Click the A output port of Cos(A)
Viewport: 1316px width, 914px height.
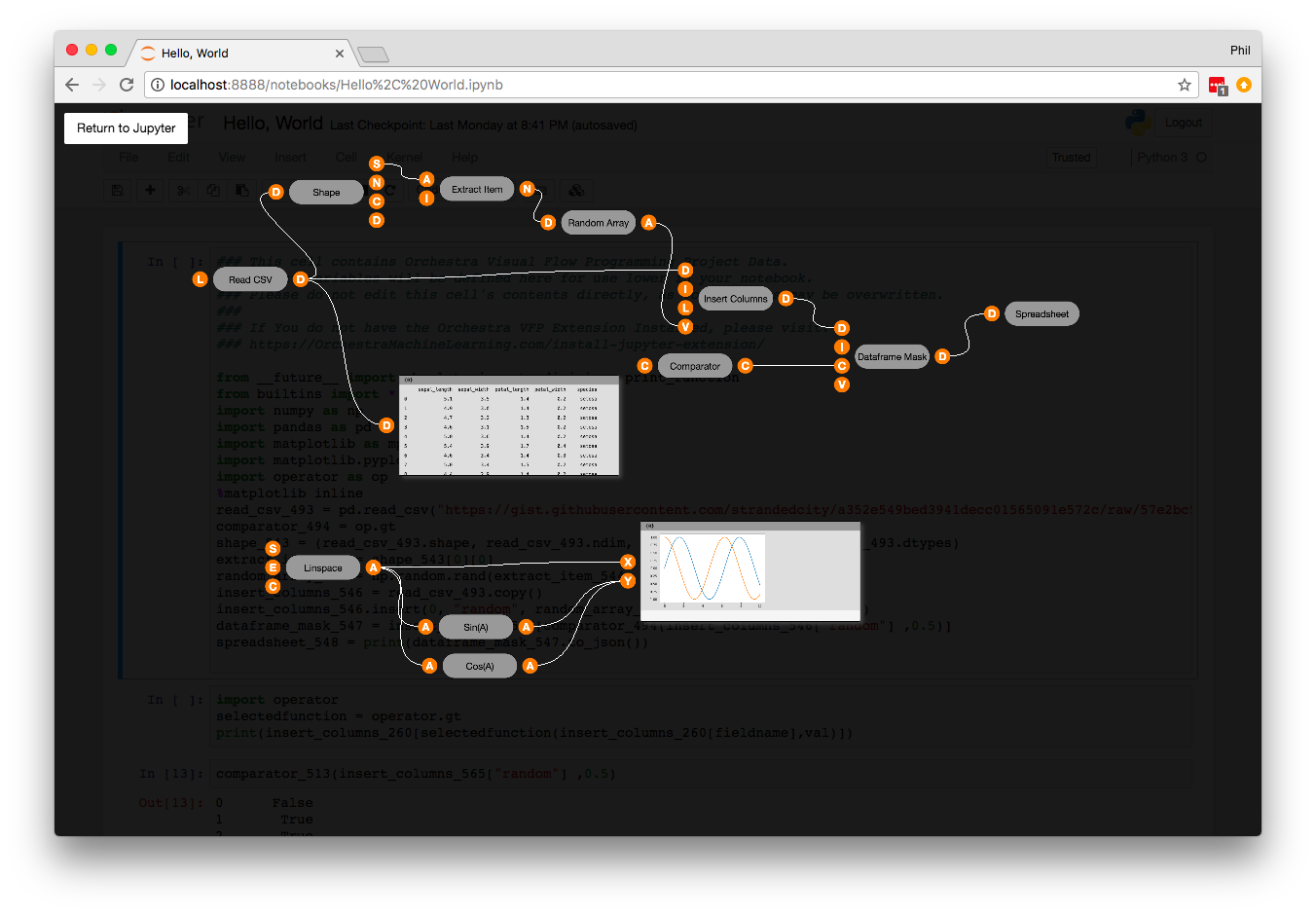530,667
